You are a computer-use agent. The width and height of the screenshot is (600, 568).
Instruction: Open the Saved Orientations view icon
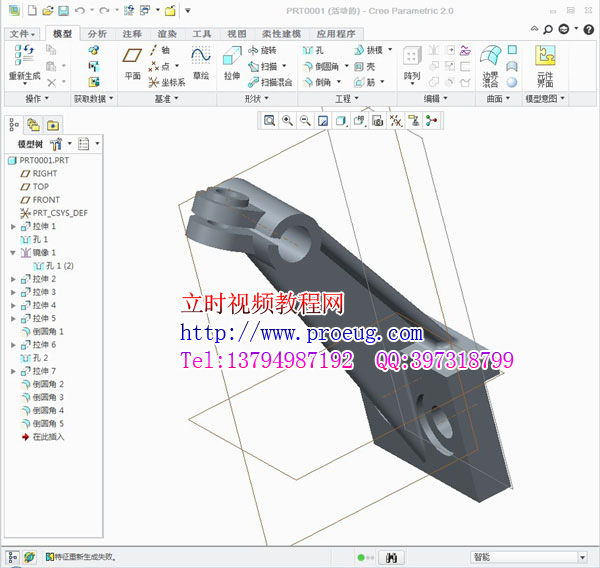359,121
